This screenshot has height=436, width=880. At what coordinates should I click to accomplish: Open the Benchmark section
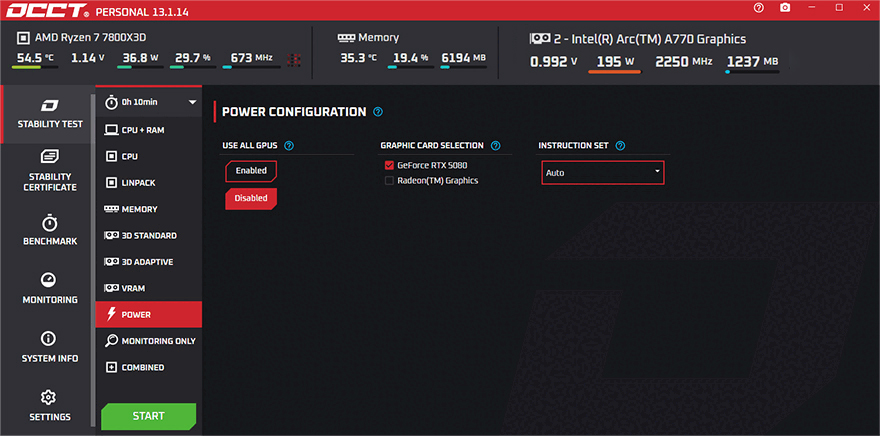[x=50, y=230]
